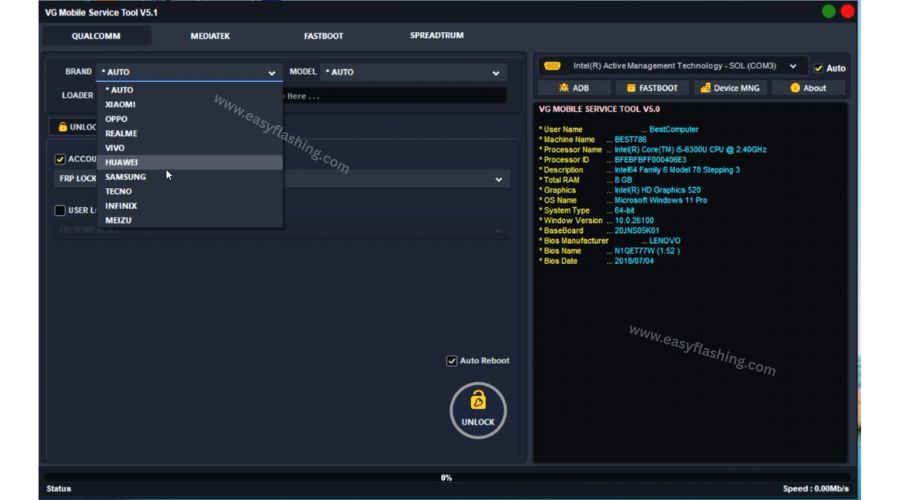Click the FASTBOOT button in right panel

coord(652,88)
